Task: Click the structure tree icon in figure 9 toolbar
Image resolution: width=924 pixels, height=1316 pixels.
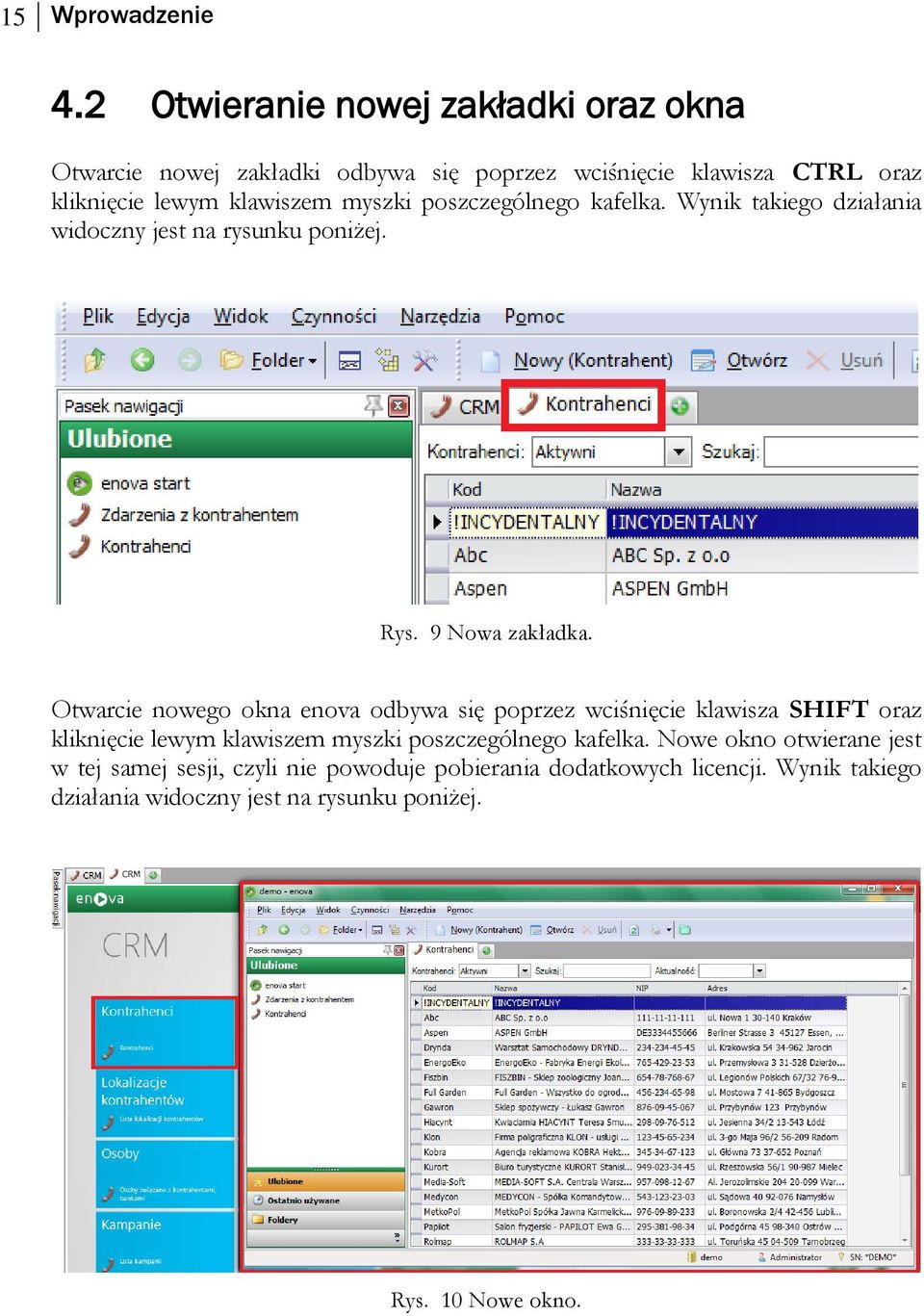Action: [387, 360]
